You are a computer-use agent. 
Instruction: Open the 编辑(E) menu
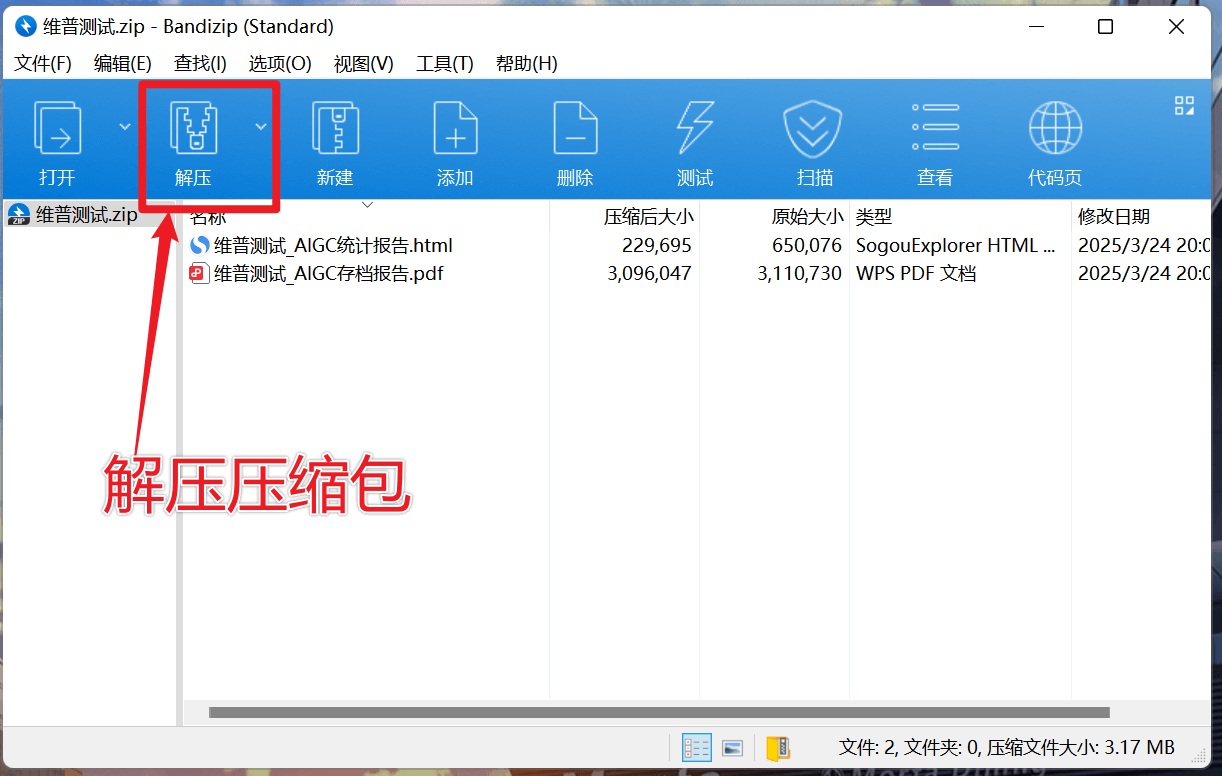pyautogui.click(x=123, y=63)
